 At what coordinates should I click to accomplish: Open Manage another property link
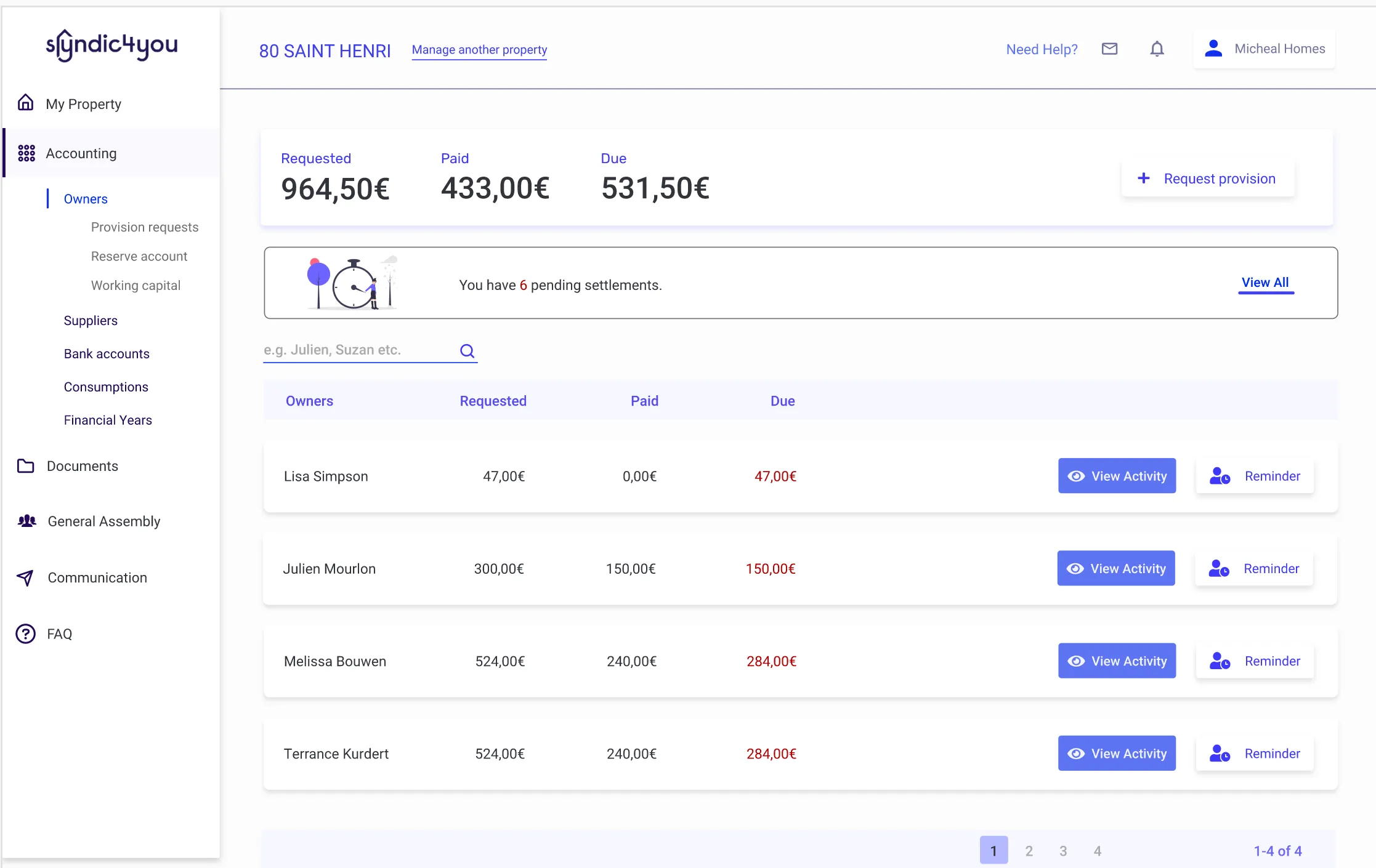click(479, 50)
